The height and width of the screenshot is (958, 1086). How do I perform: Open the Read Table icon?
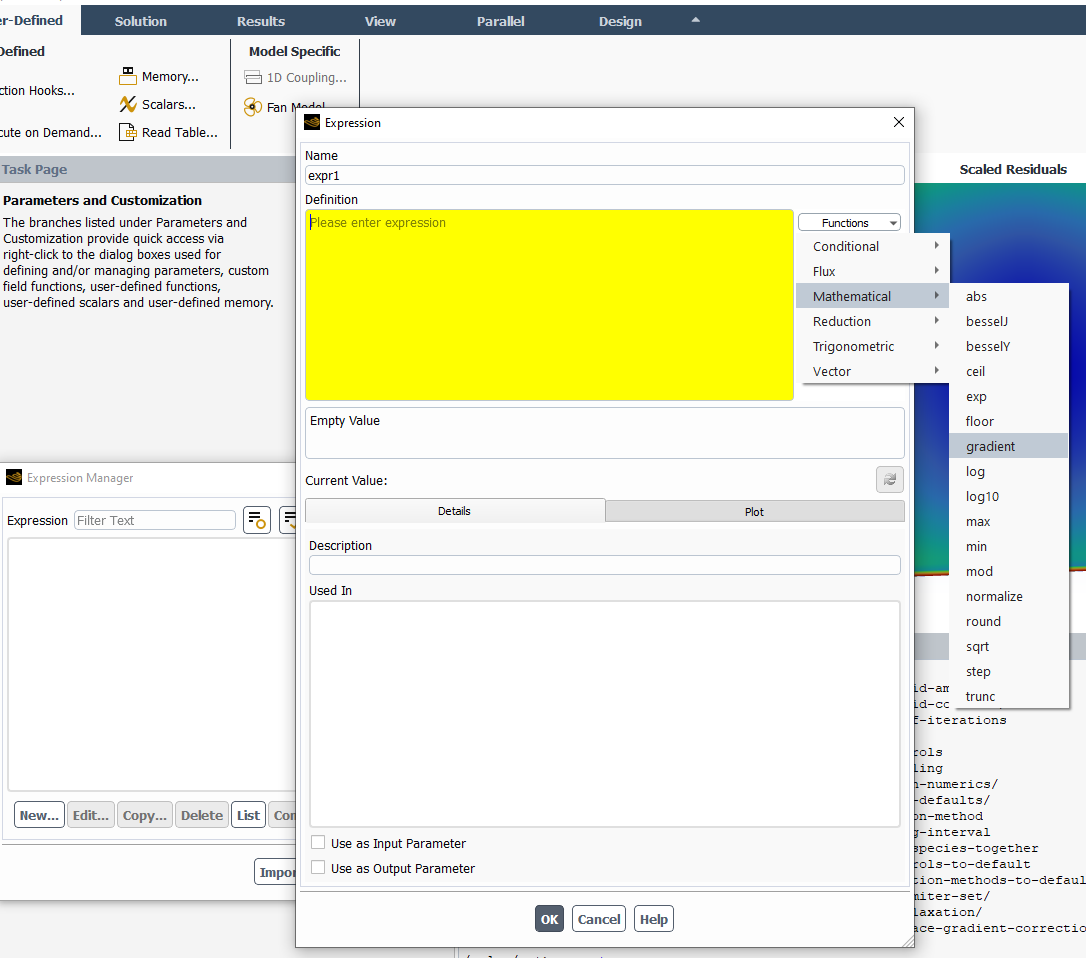(x=127, y=132)
